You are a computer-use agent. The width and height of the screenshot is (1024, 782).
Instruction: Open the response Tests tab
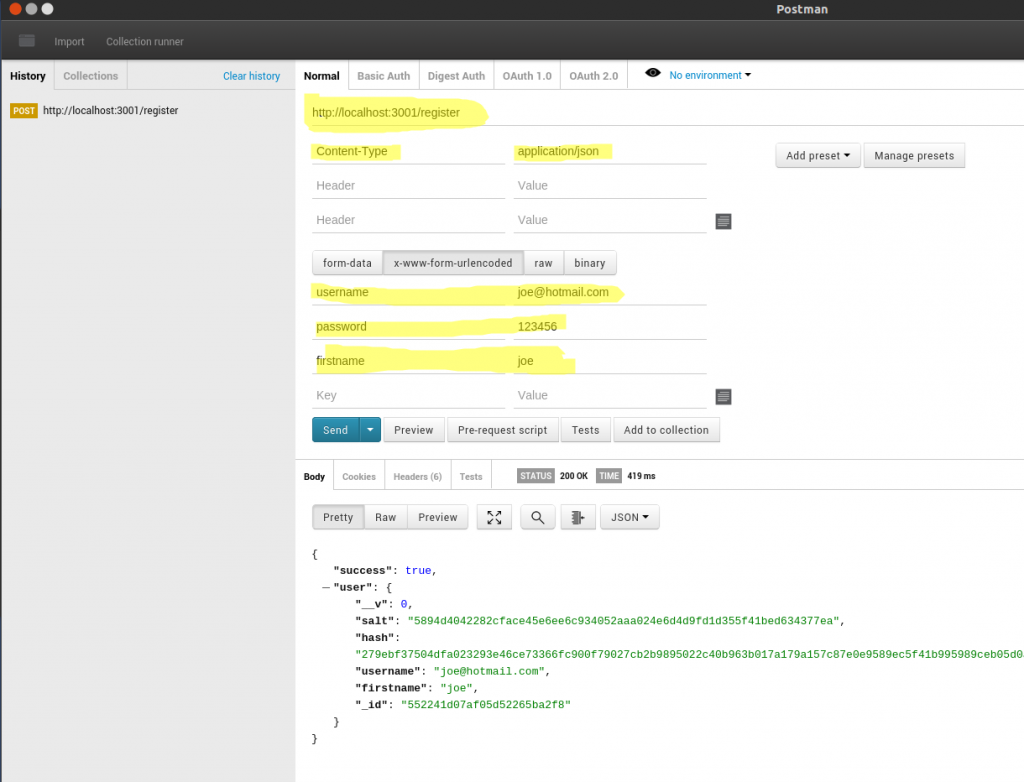click(x=470, y=476)
